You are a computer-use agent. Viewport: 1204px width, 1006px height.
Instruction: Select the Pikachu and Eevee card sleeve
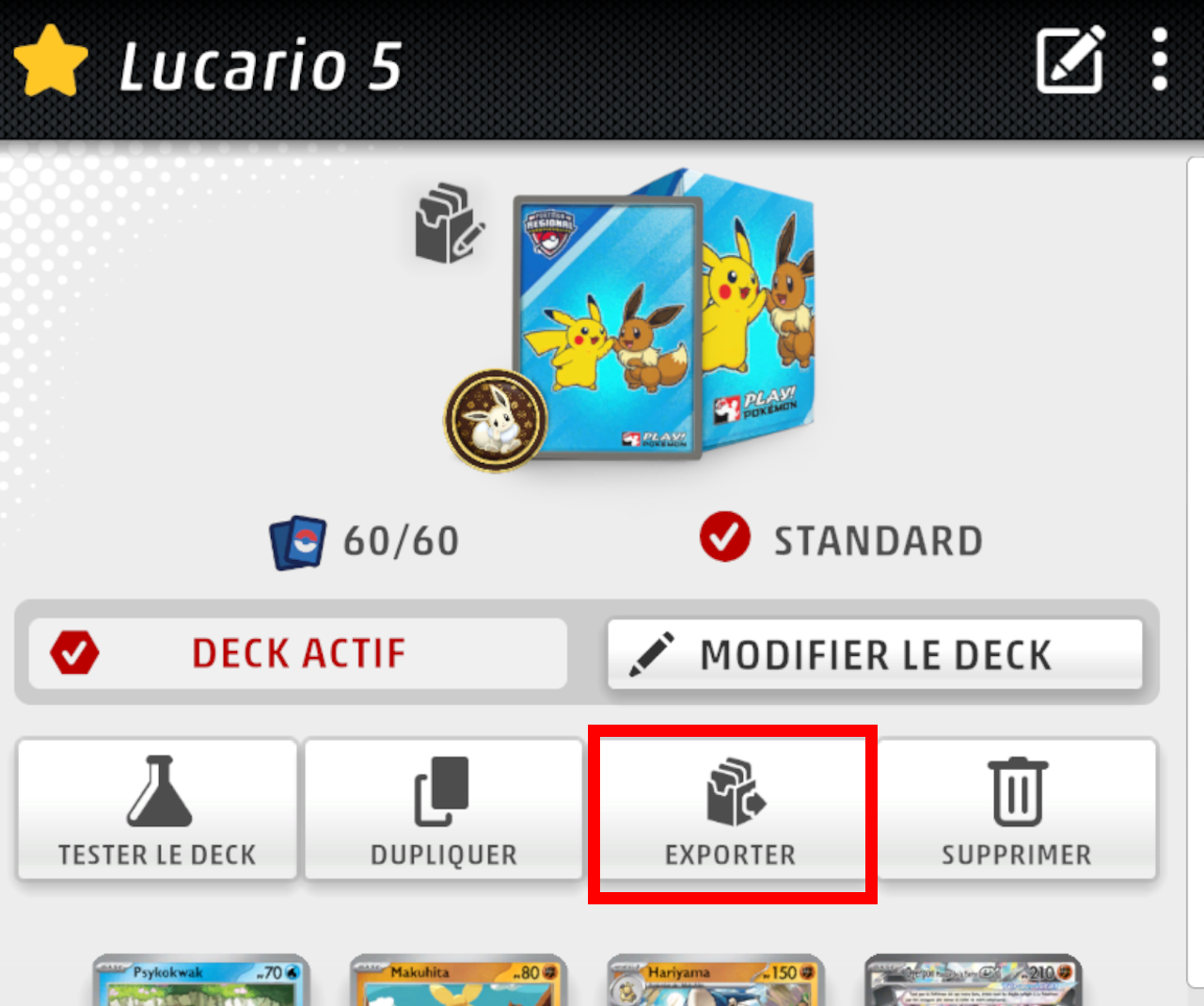pyautogui.click(x=608, y=328)
